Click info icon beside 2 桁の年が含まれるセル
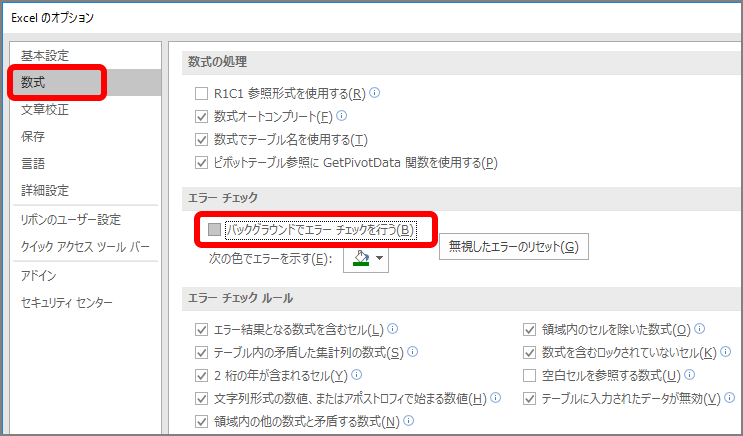Screen dimensions: 743x436 tap(357, 375)
